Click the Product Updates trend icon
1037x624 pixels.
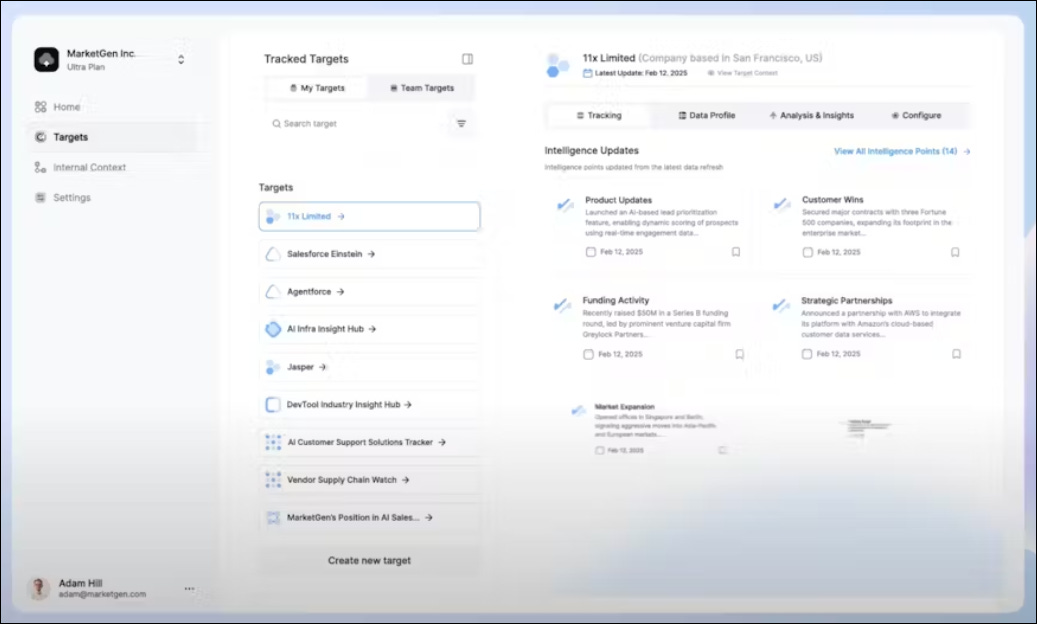565,205
